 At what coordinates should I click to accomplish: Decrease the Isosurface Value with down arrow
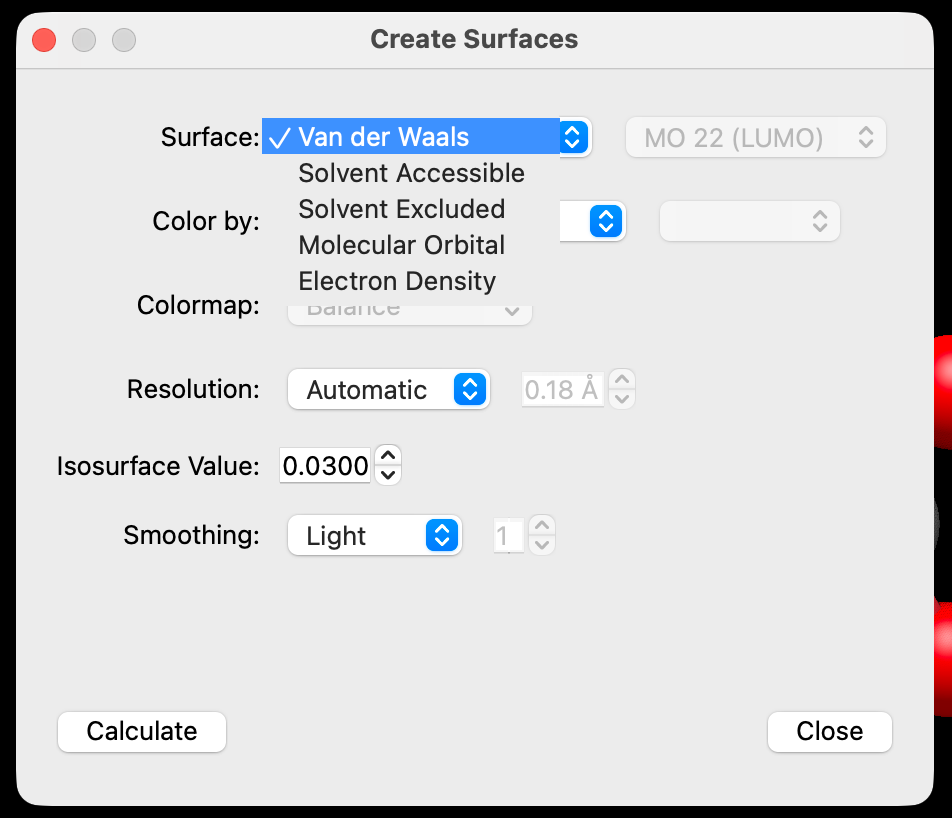tap(390, 475)
